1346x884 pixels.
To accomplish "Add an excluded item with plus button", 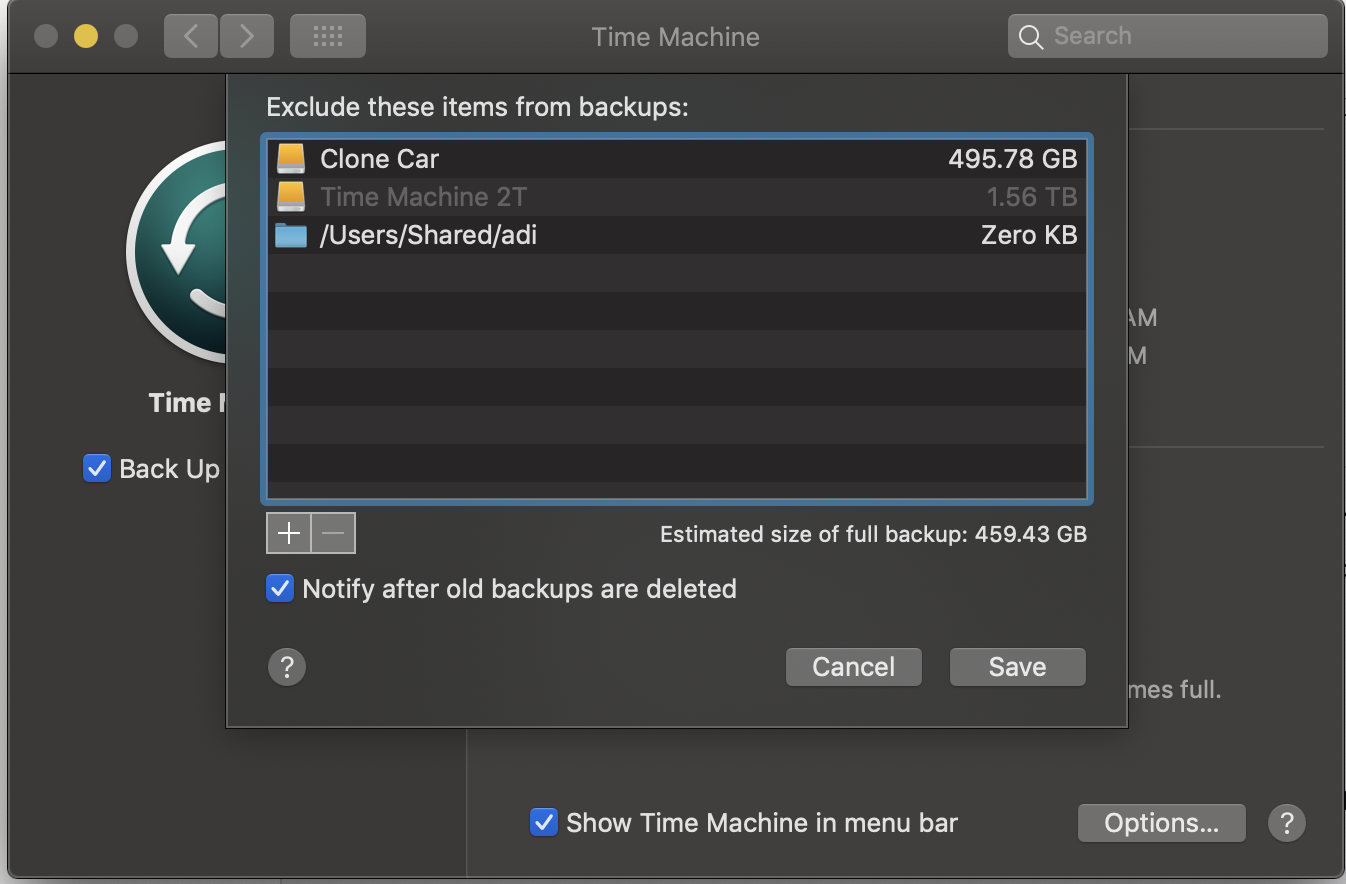I will [x=289, y=534].
